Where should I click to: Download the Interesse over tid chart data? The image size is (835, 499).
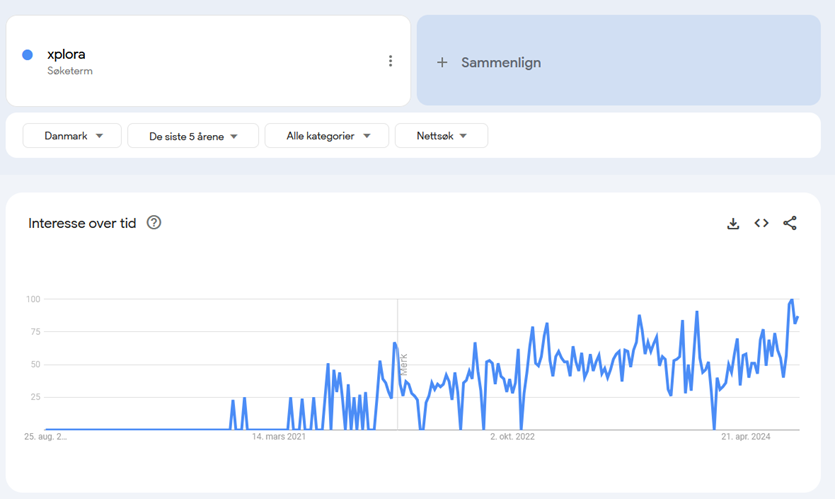click(733, 223)
